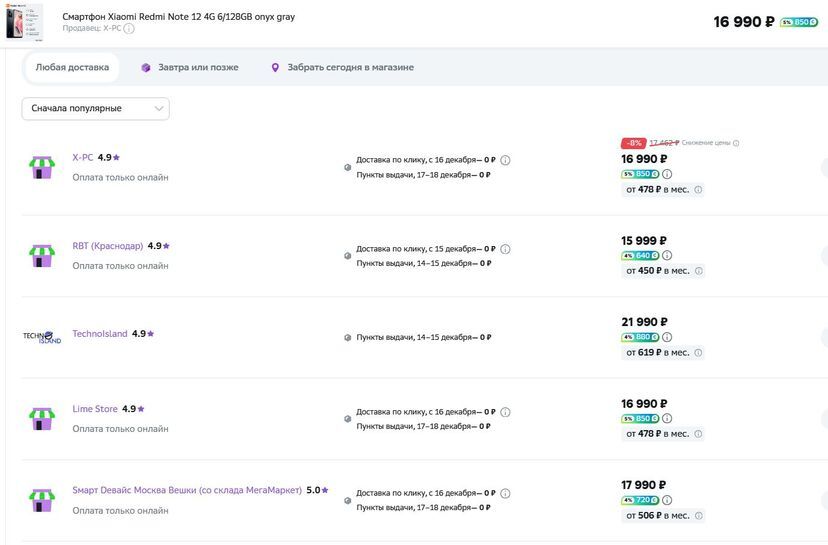Click Lime Store shop icon

pyautogui.click(x=42, y=418)
